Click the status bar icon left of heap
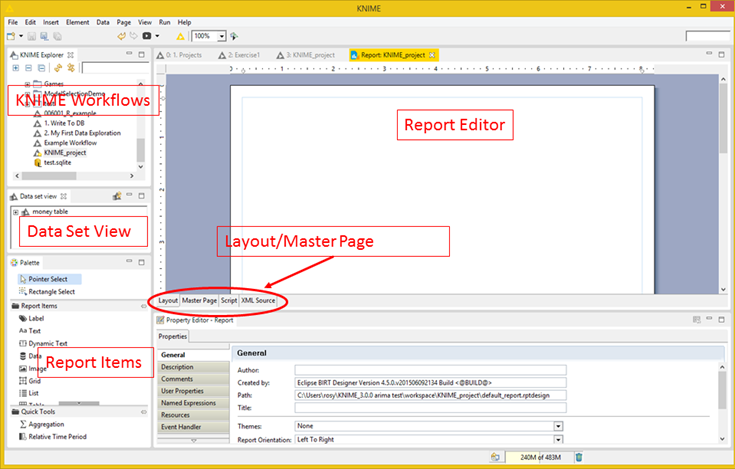Image resolution: width=735 pixels, height=469 pixels. point(495,457)
